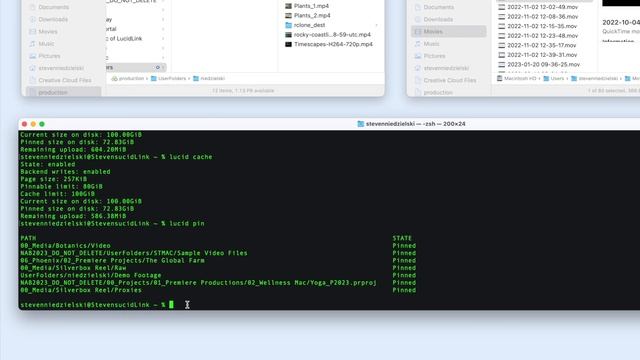Click Terminal prompt at green cursor
The image size is (640, 360).
click(171, 305)
